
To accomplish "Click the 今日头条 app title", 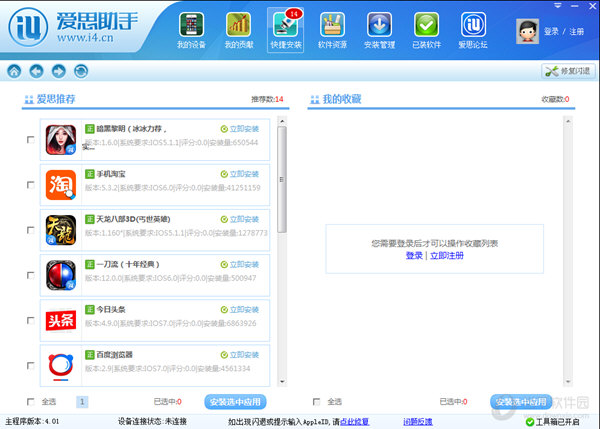I will 111,310.
